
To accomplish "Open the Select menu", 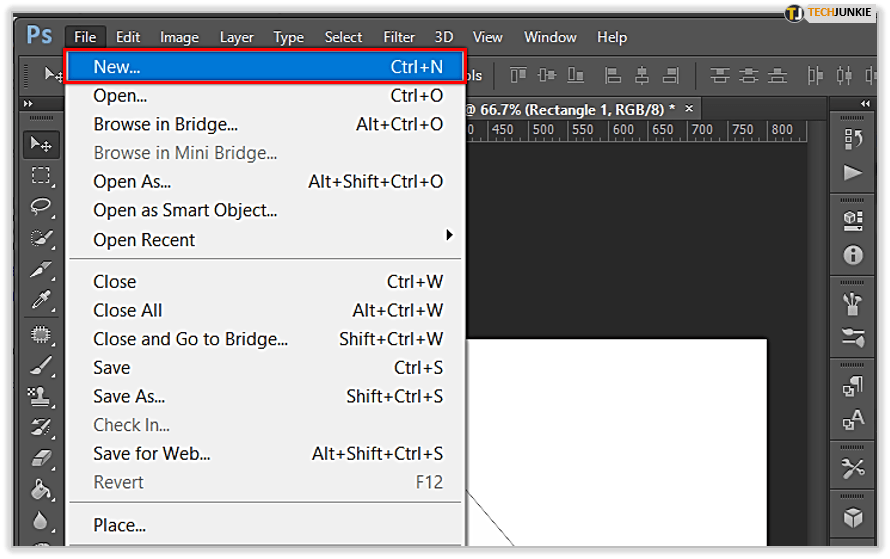I will coord(343,37).
